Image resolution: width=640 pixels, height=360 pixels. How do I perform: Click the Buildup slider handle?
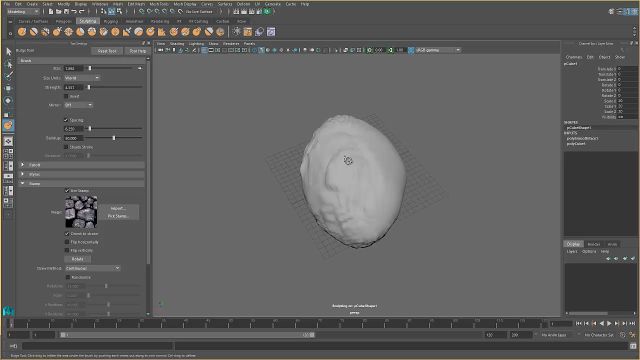(x=114, y=138)
